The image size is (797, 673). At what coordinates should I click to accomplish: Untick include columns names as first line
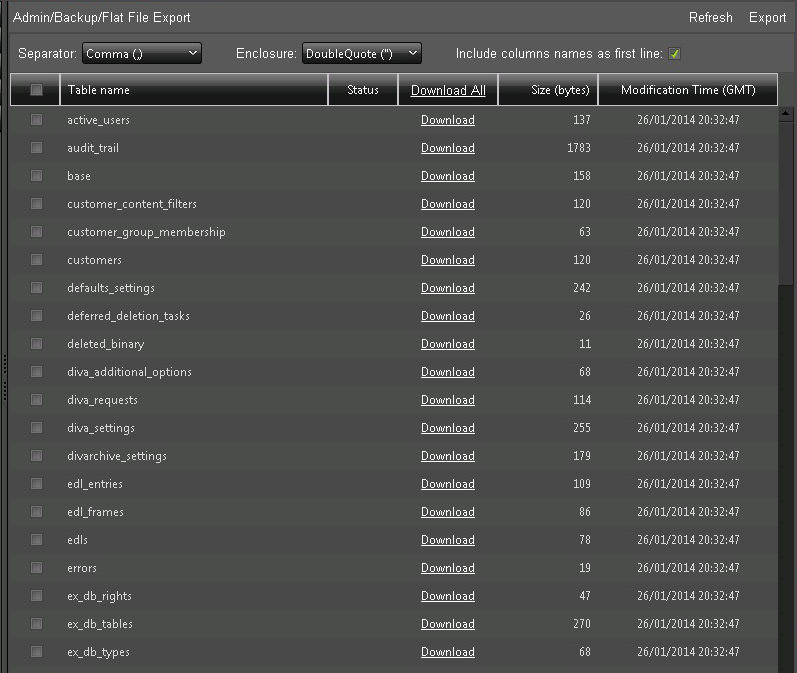[674, 53]
